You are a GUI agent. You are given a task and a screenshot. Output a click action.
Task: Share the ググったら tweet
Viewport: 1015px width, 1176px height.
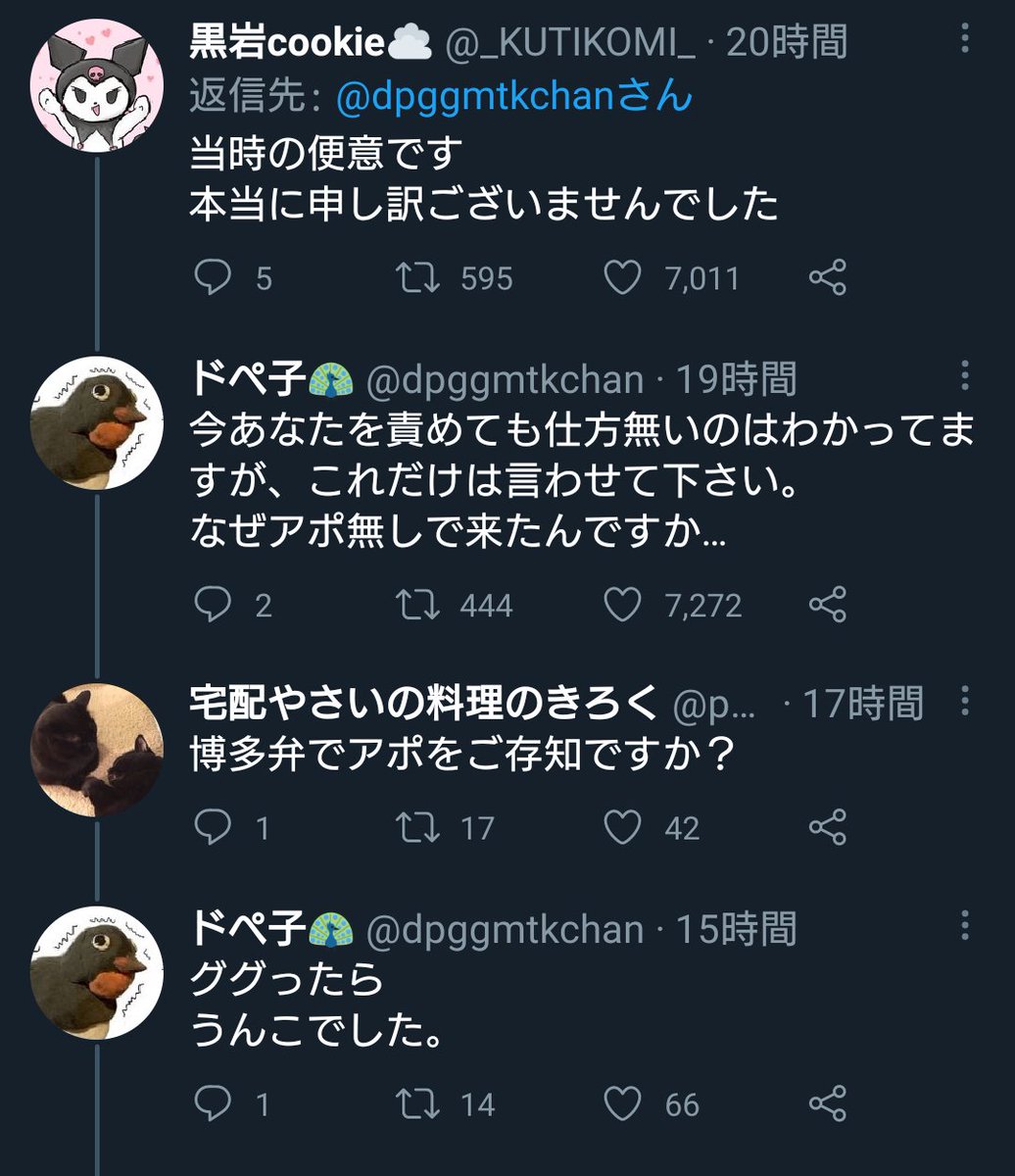coord(828,1104)
